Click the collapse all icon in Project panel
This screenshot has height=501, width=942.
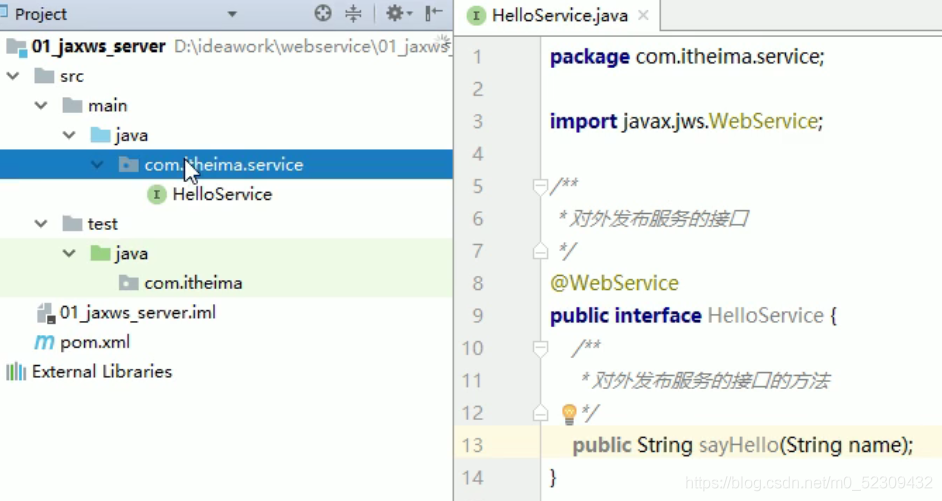(353, 14)
